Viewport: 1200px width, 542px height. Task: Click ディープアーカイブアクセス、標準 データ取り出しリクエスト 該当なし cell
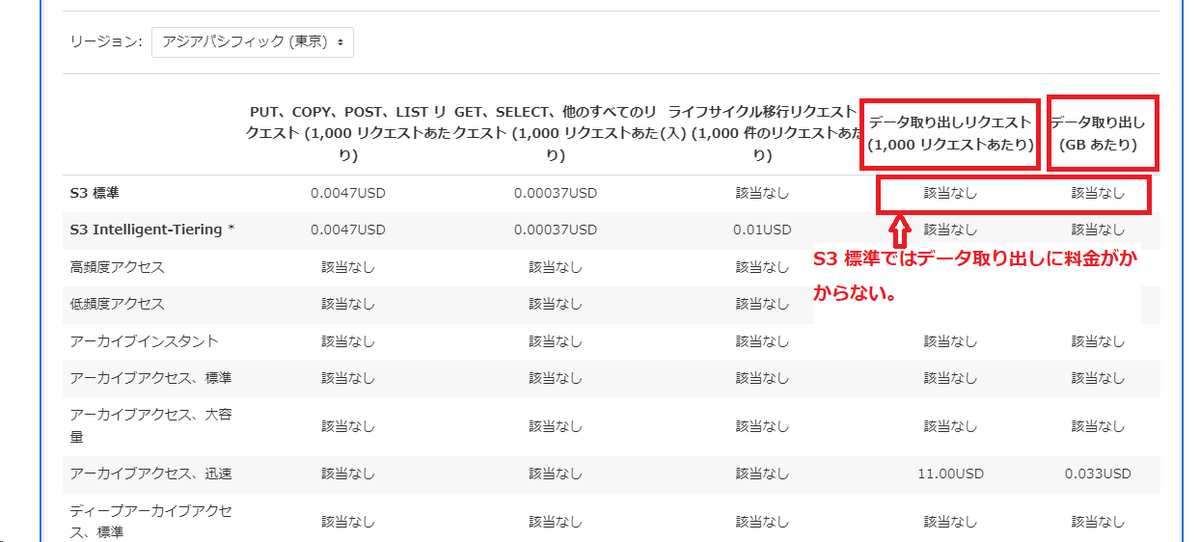click(950, 521)
